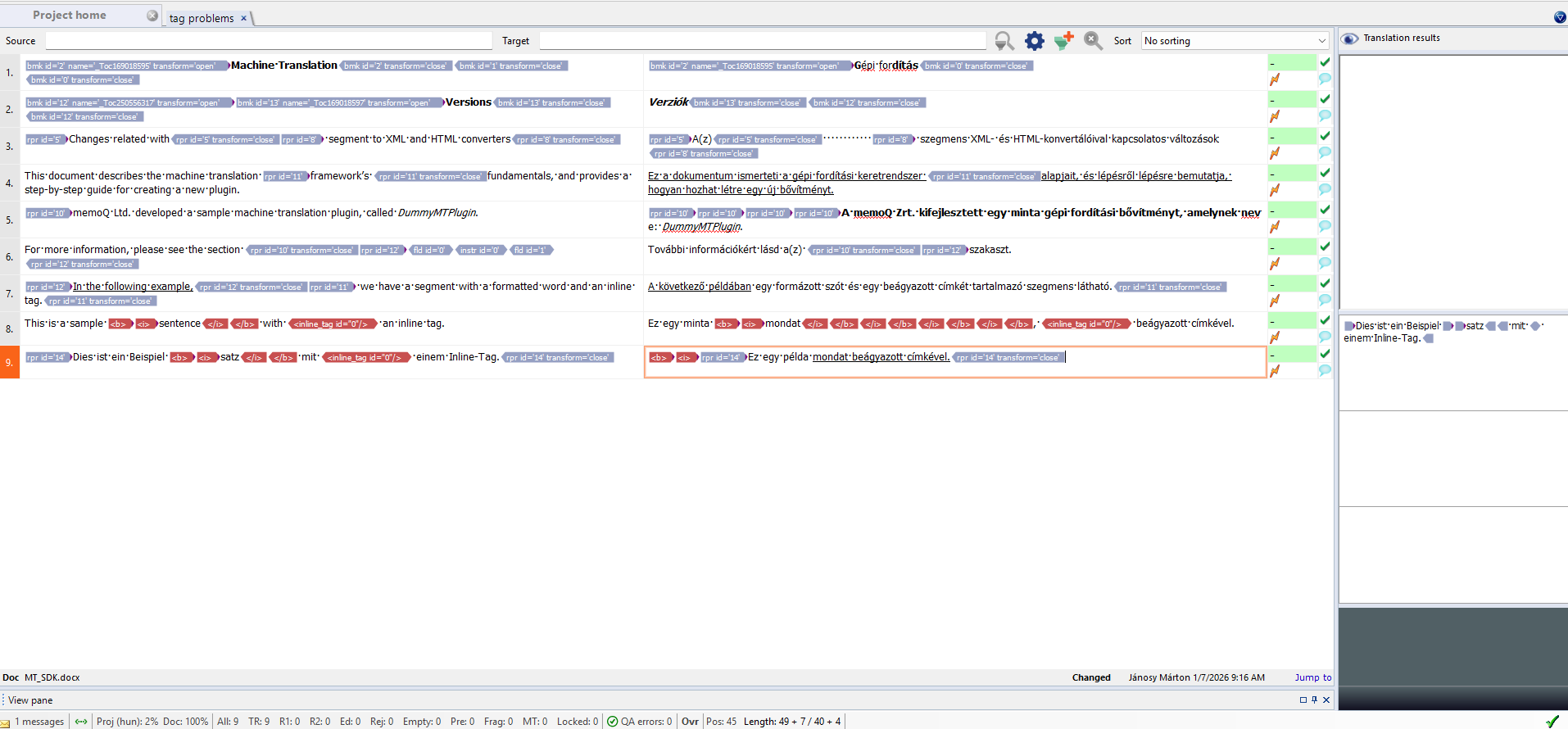Click the green status bar of segment 2

point(1292,99)
